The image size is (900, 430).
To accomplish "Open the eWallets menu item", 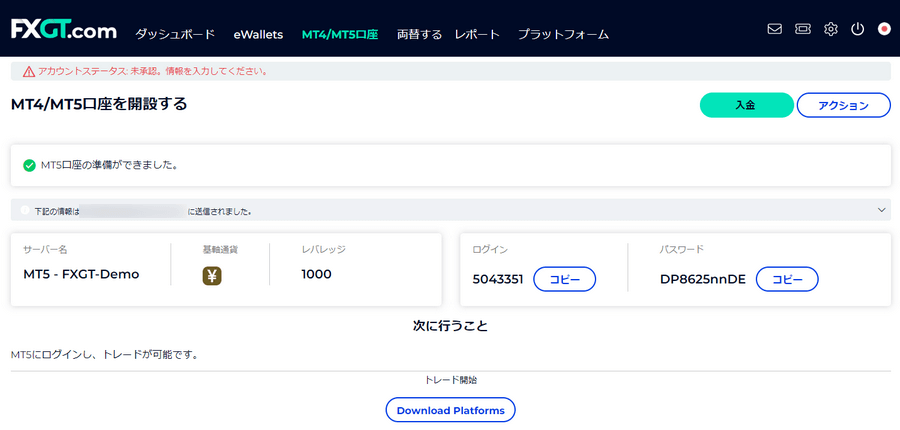I will click(258, 34).
